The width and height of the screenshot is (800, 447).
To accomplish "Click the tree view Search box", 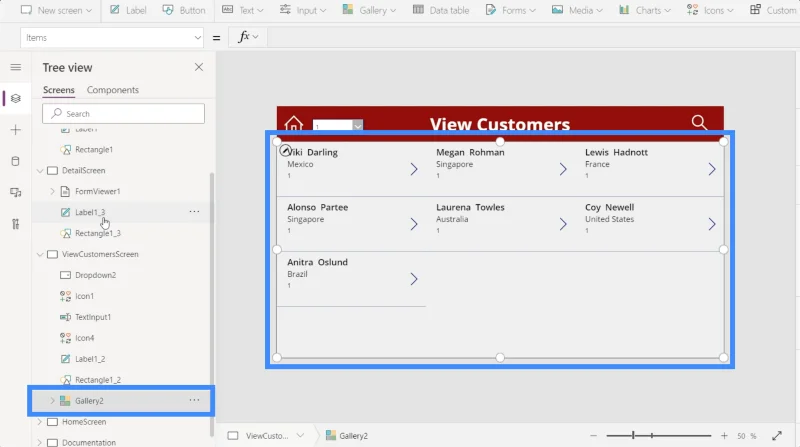I will pyautogui.click(x=123, y=113).
